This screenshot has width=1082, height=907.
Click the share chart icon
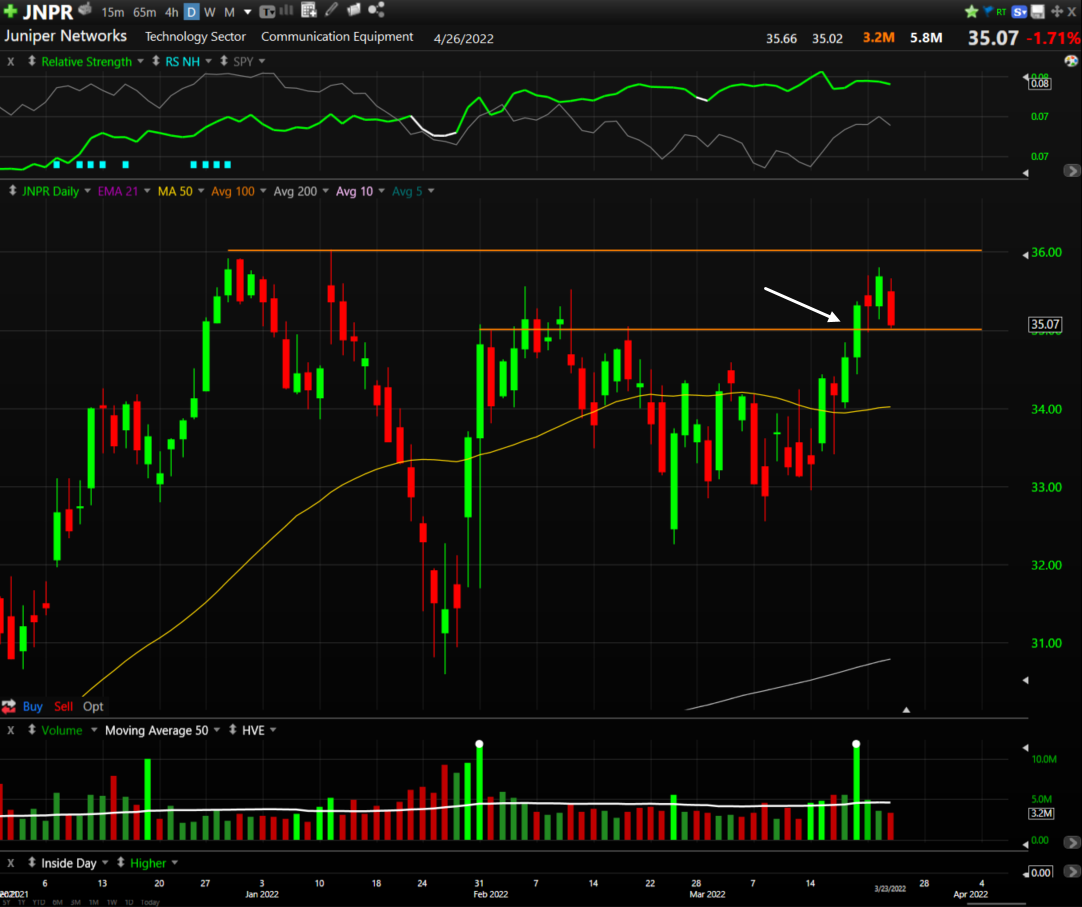tap(376, 10)
